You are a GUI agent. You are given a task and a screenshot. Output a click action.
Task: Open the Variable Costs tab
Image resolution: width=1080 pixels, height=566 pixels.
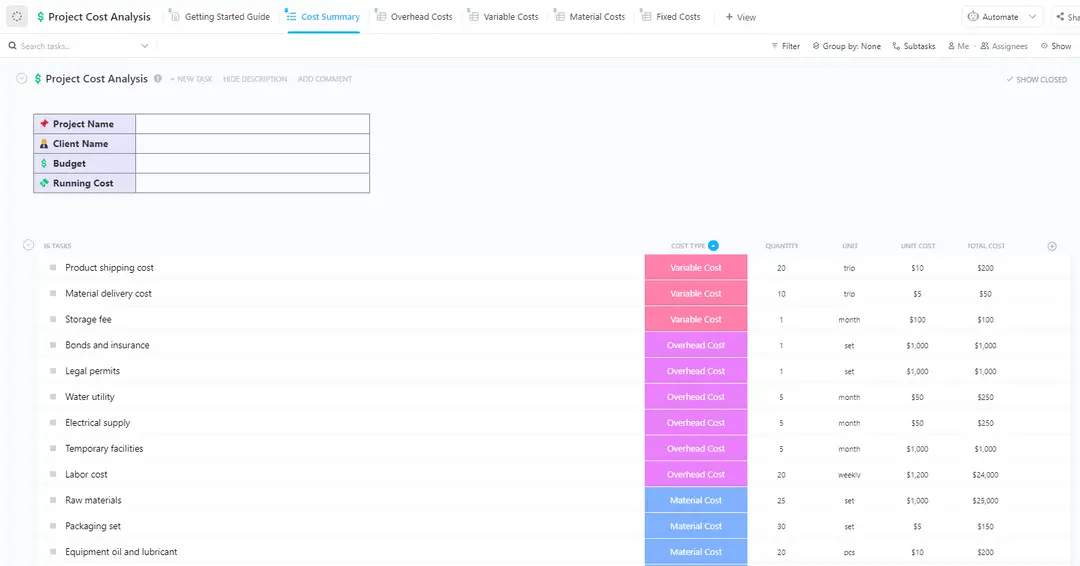click(503, 17)
